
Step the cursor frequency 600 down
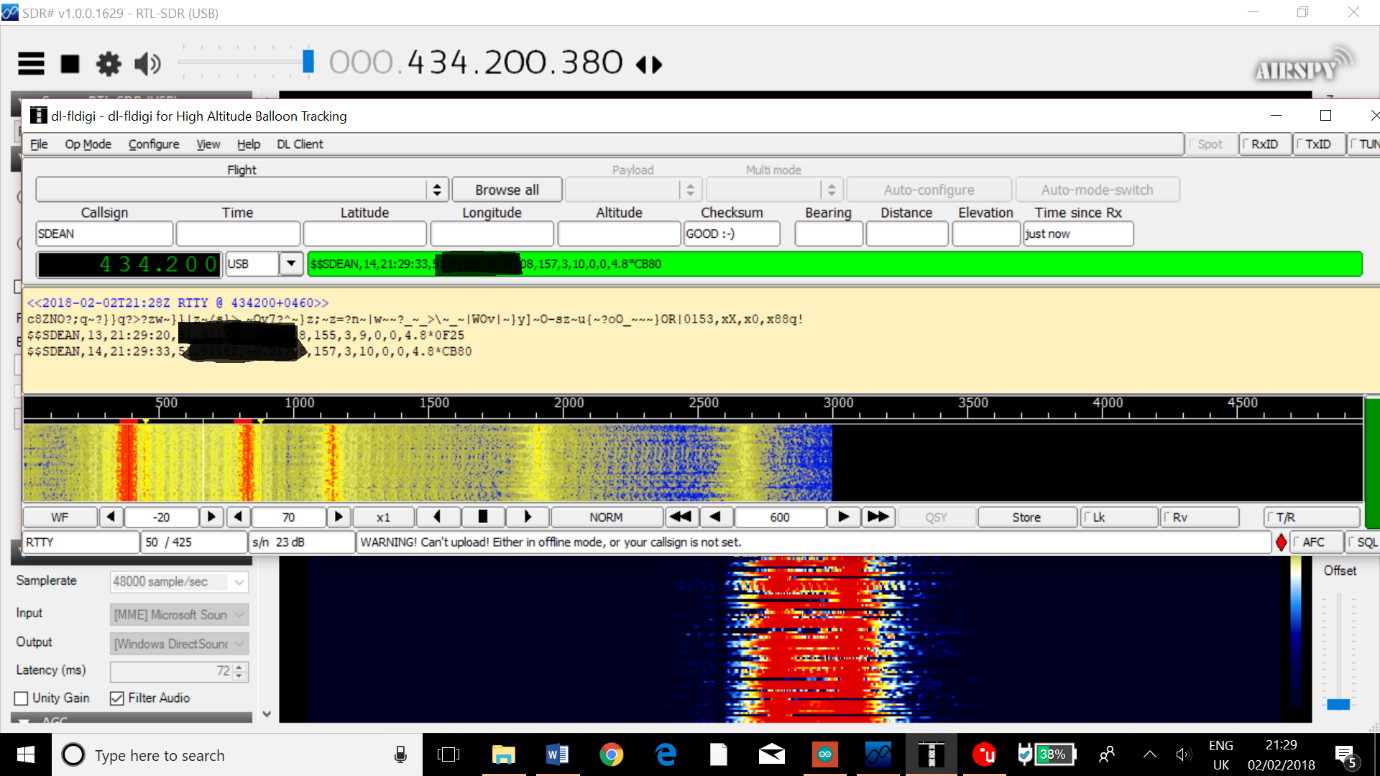[x=715, y=517]
